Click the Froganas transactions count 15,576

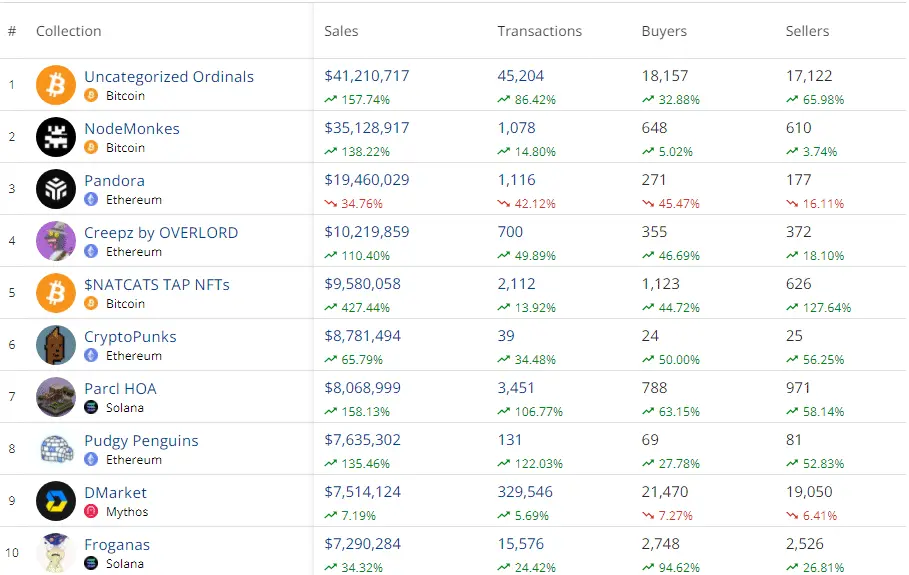[520, 544]
